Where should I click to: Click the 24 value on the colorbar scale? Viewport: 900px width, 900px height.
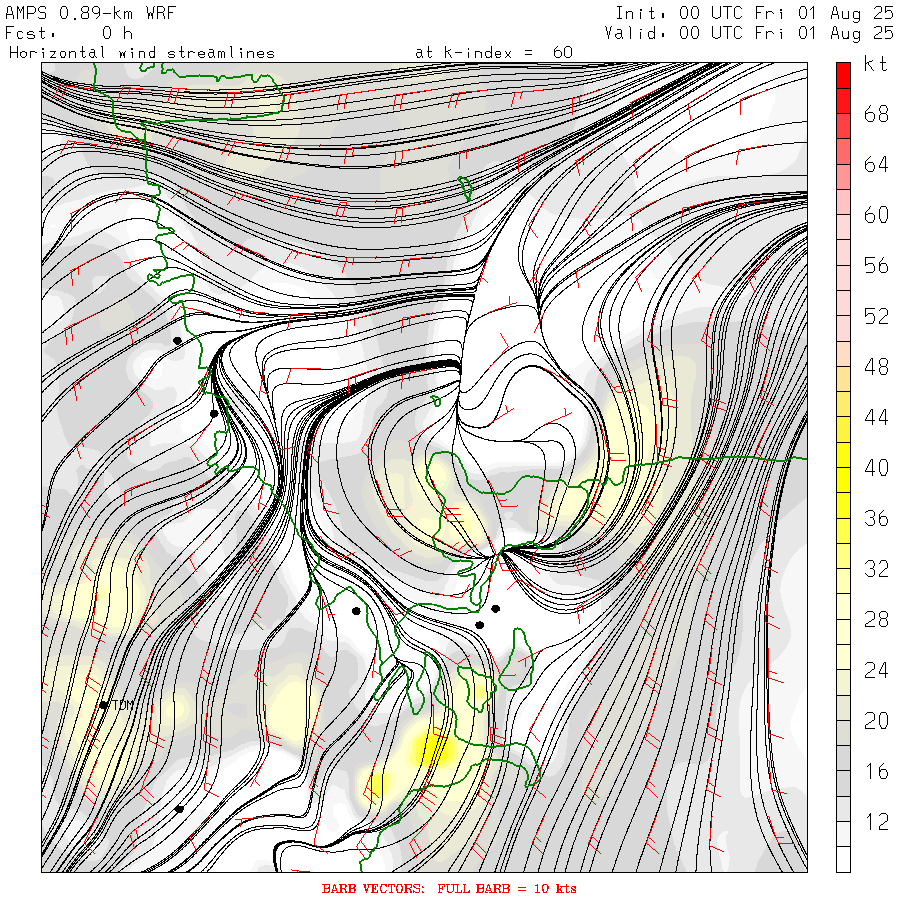[876, 670]
